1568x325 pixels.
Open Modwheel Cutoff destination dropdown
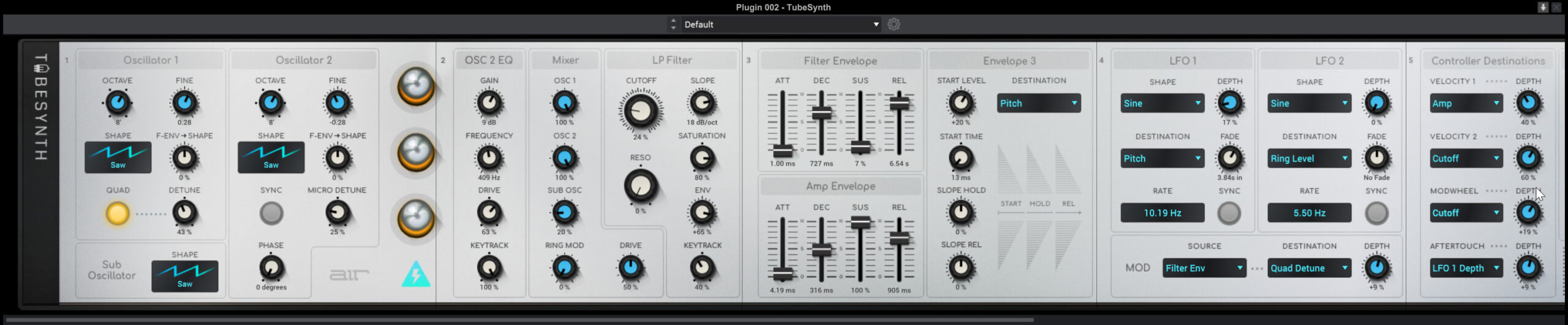1466,213
